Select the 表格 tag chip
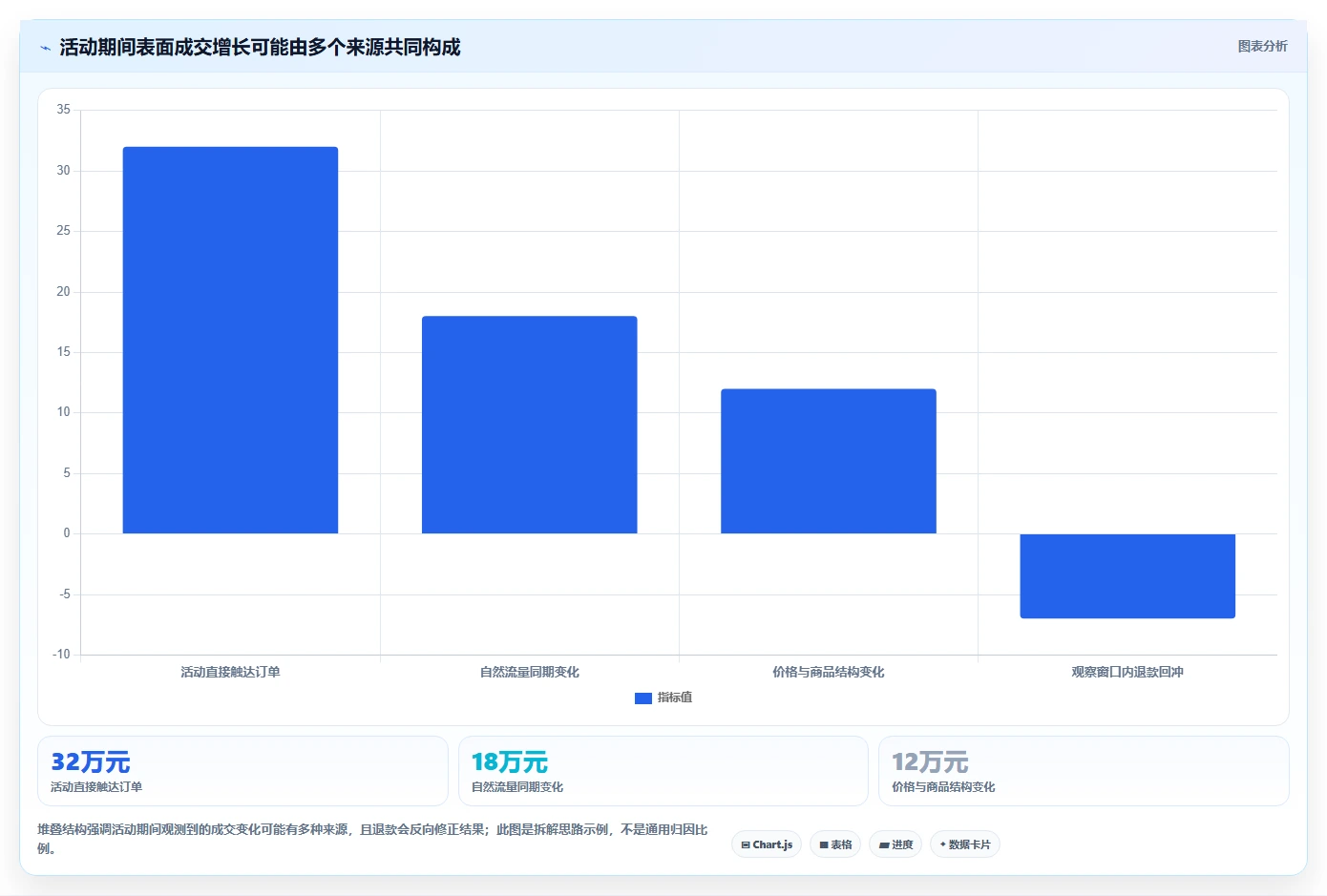The height and width of the screenshot is (896, 1327). [x=835, y=844]
